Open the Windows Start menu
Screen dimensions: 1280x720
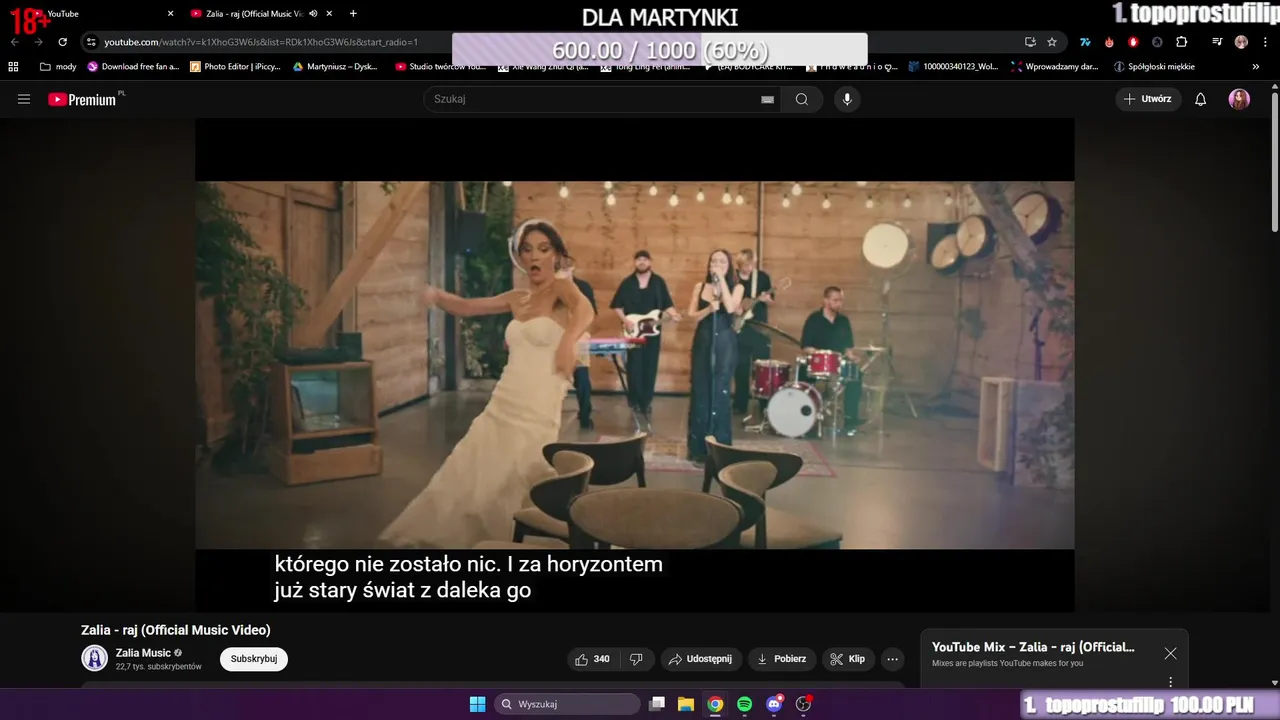[477, 704]
